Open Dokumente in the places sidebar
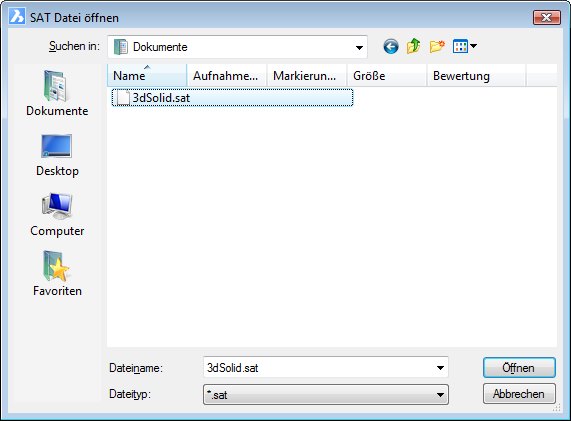 point(57,93)
